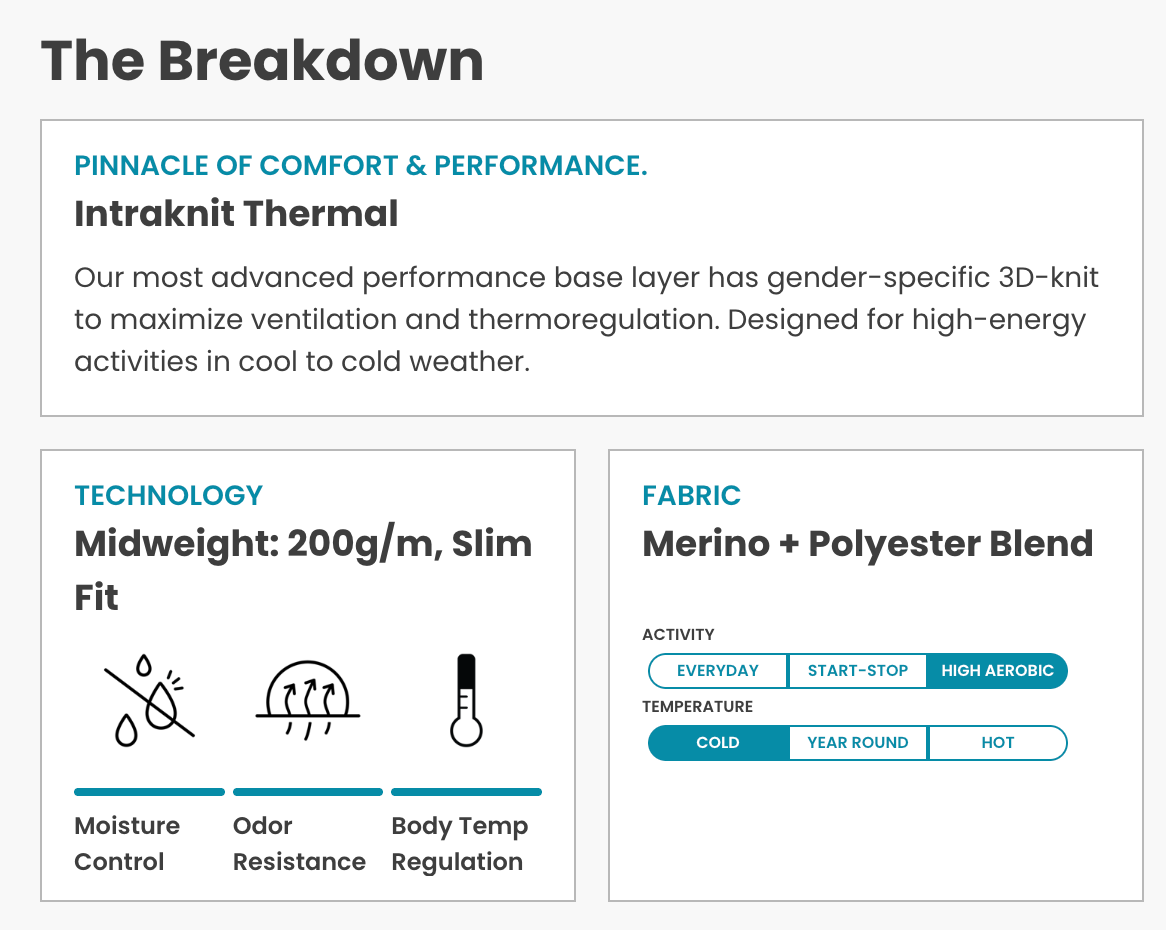Image resolution: width=1166 pixels, height=930 pixels.
Task: Click the Body Temp thermometer icon
Action: pyautogui.click(x=466, y=700)
